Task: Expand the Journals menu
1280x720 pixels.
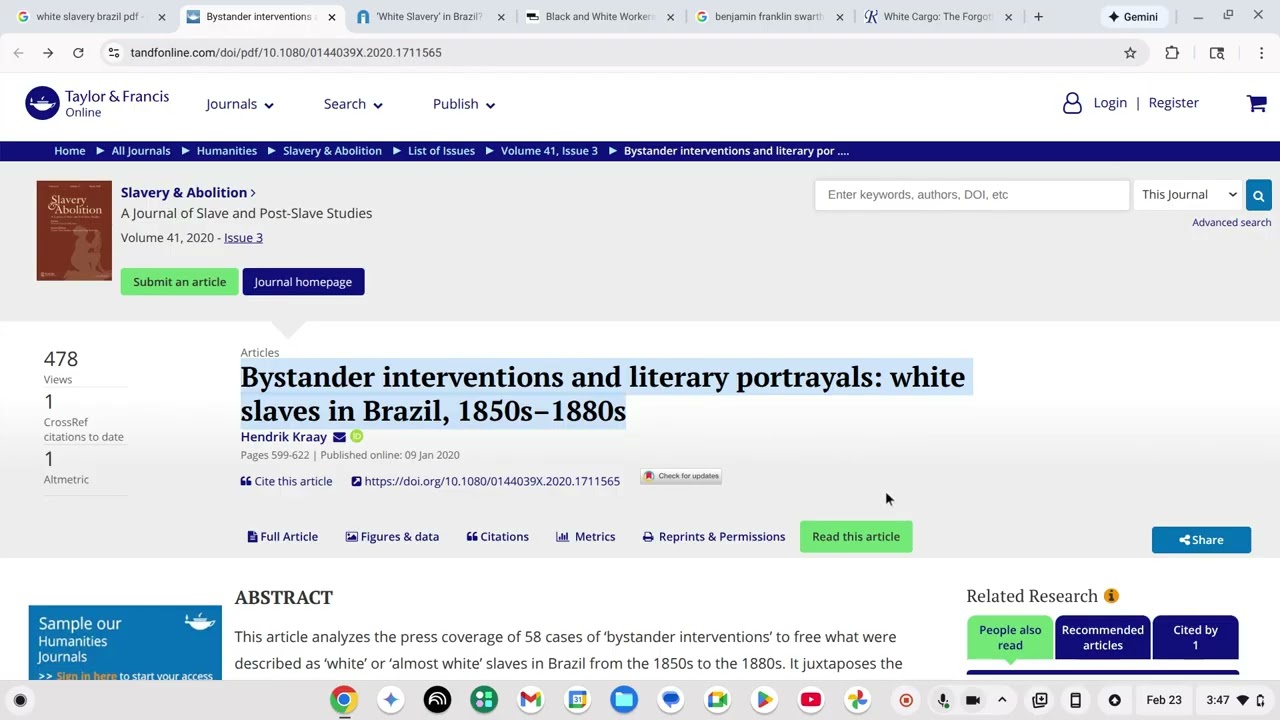Action: coord(240,104)
